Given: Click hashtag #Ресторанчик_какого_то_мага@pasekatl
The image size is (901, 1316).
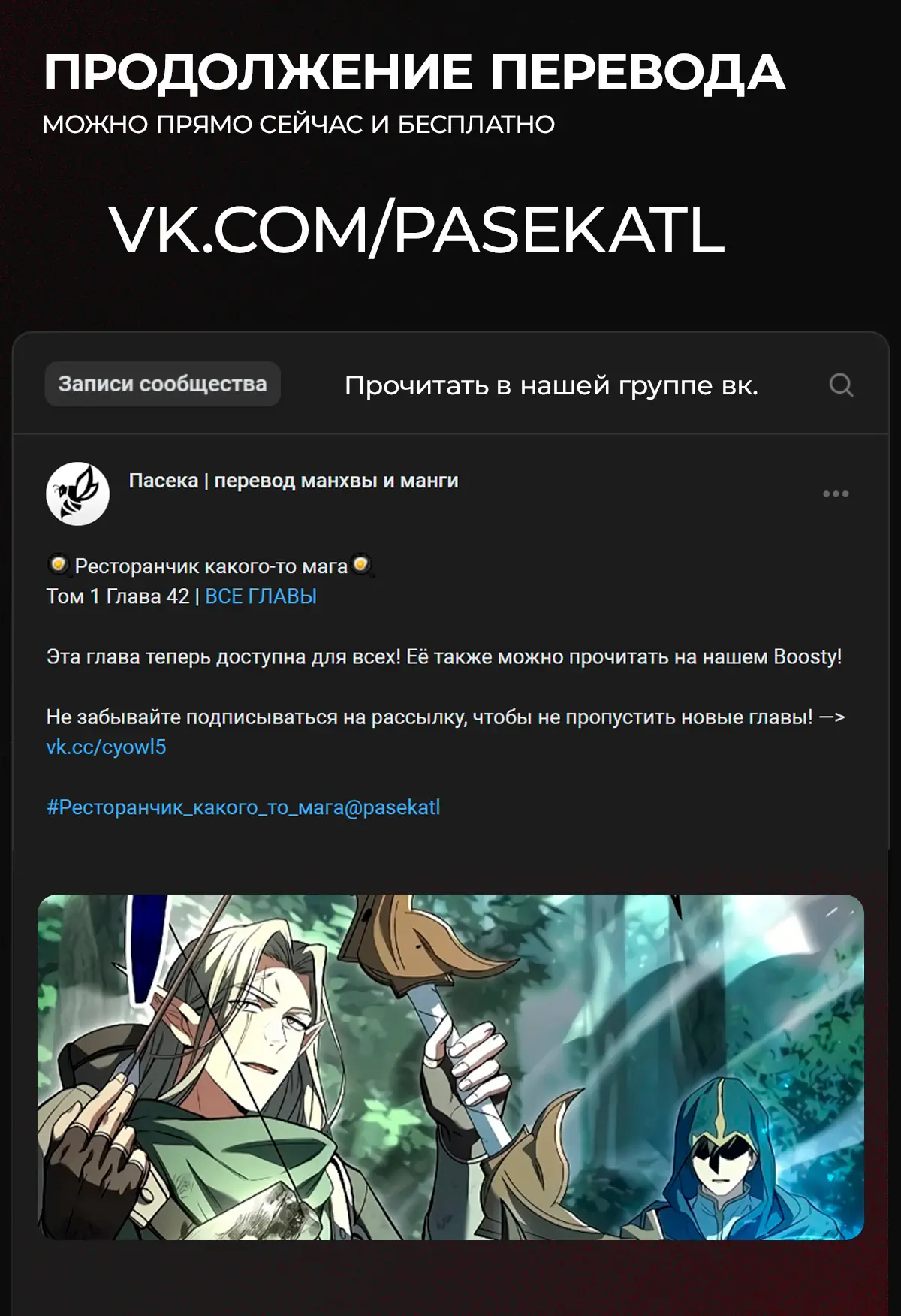Looking at the screenshot, I should [243, 807].
